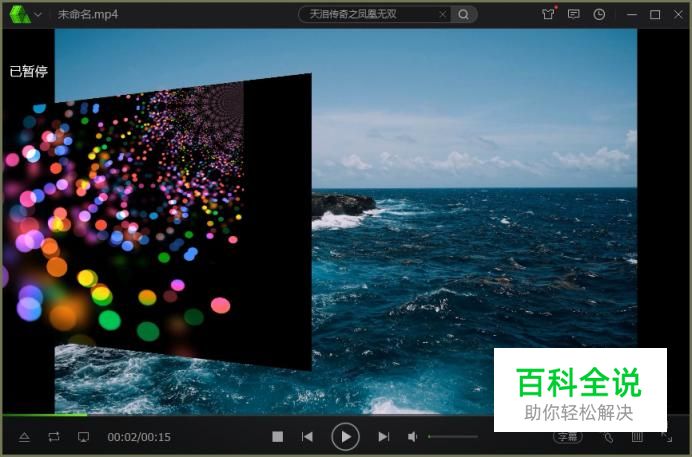Go to the previous video
The image size is (692, 457).
pos(307,437)
